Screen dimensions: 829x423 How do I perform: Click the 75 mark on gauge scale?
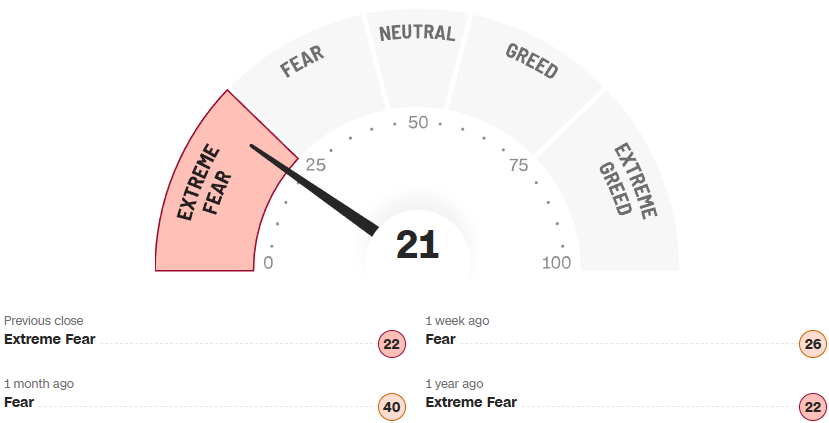(518, 165)
